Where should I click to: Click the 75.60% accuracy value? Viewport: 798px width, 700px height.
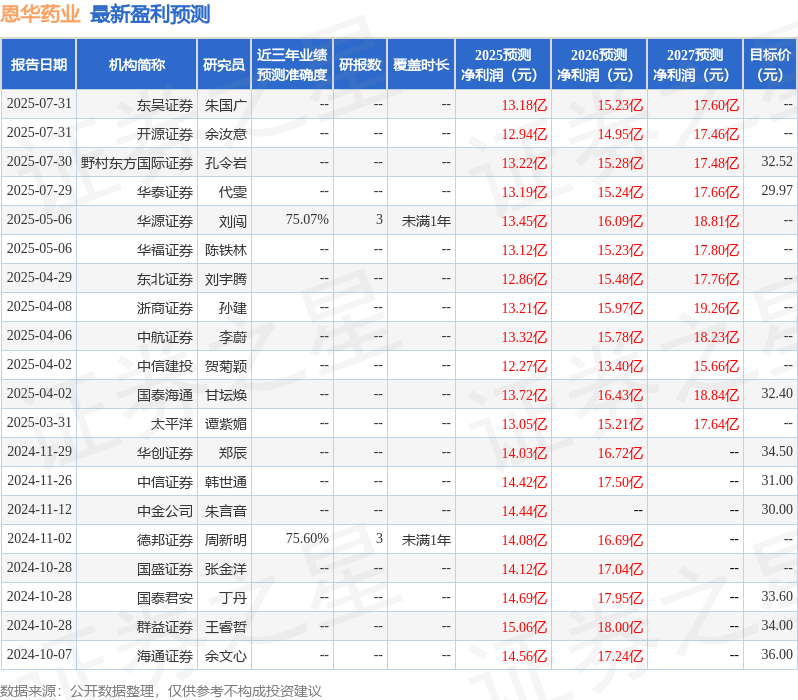[x=307, y=539]
